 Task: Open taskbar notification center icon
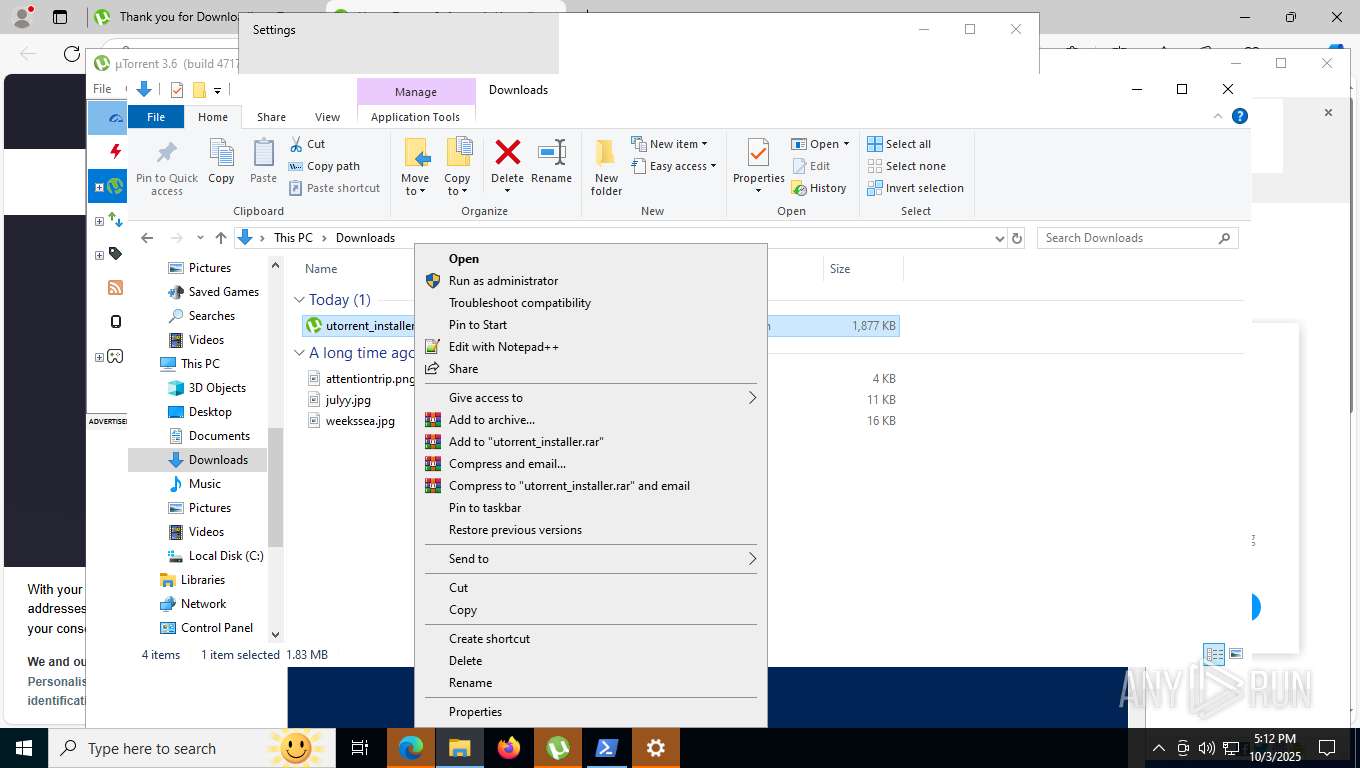pos(1327,748)
